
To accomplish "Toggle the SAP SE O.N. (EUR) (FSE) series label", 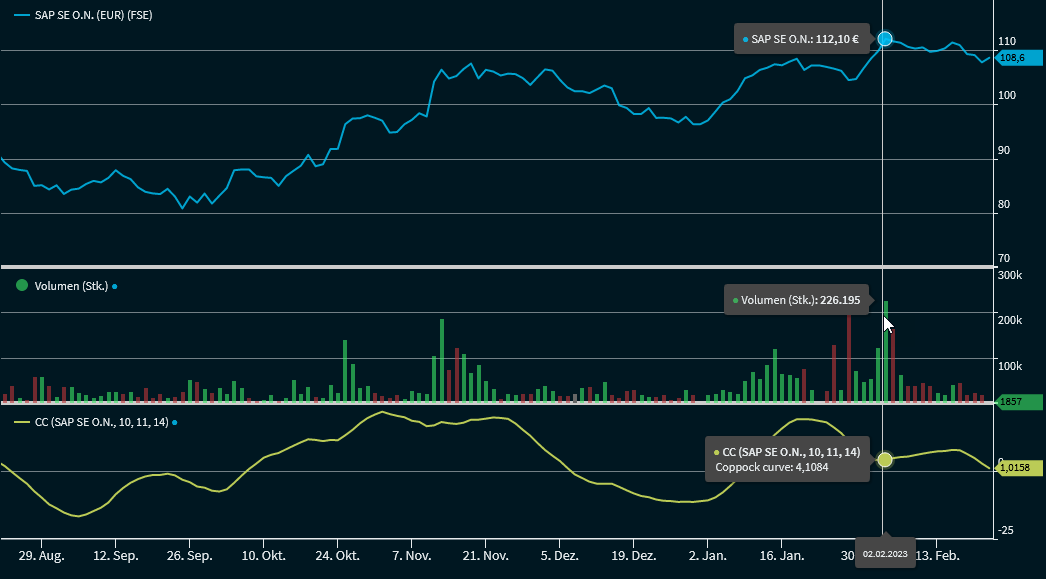I will [x=93, y=16].
